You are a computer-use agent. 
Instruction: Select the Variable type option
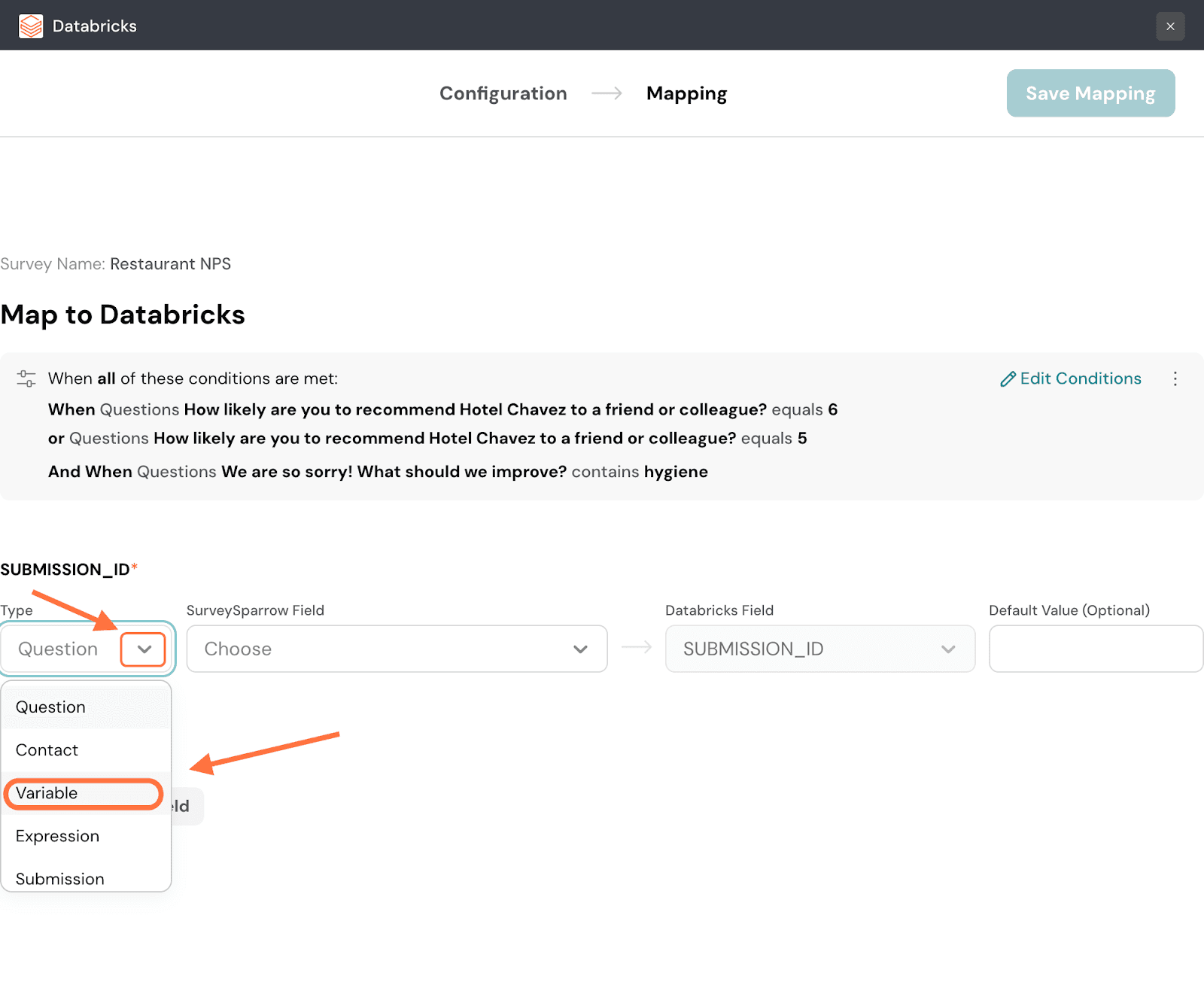pyautogui.click(x=47, y=793)
